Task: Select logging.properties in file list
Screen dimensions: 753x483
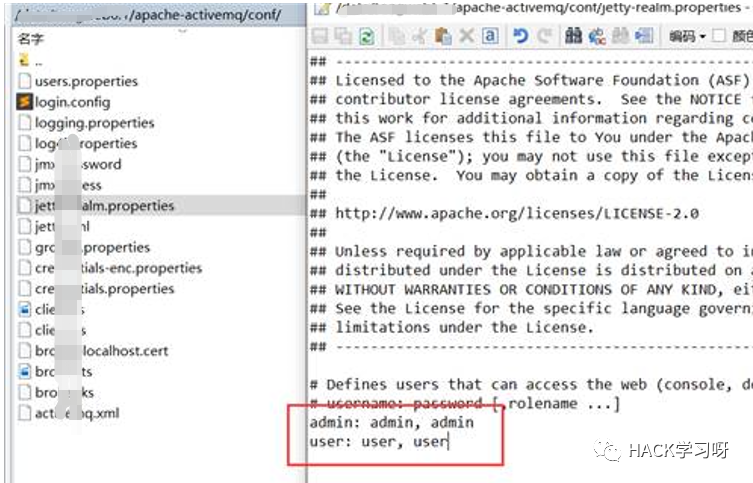Action: (x=86, y=123)
